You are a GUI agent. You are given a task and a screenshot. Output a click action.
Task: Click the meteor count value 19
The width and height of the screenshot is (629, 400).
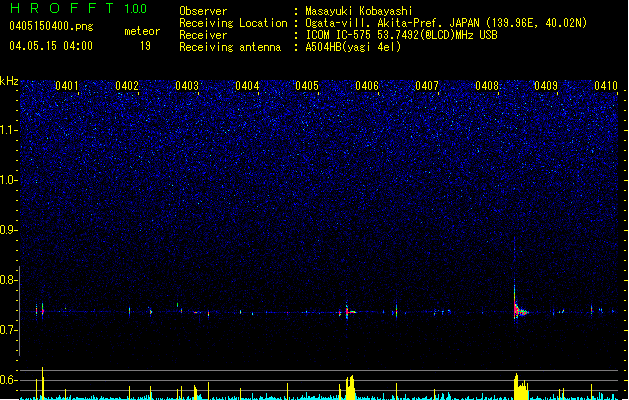(145, 46)
